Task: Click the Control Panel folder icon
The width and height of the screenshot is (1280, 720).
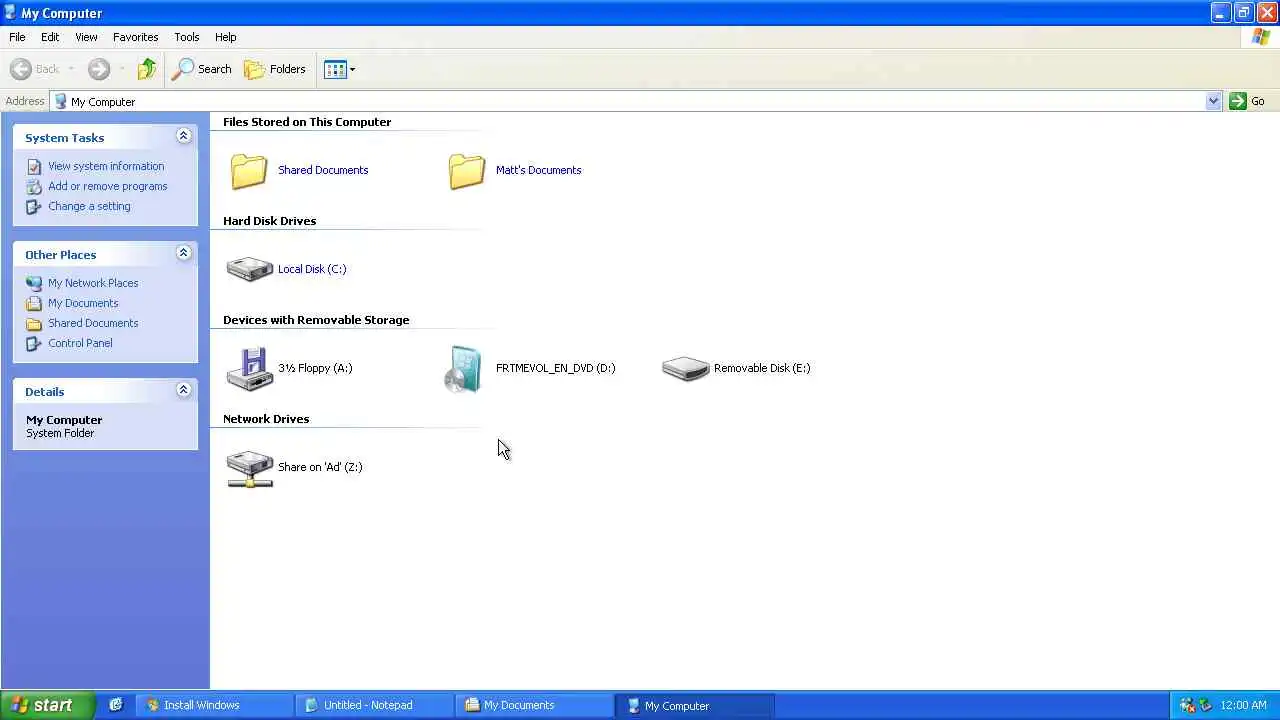Action: (35, 343)
